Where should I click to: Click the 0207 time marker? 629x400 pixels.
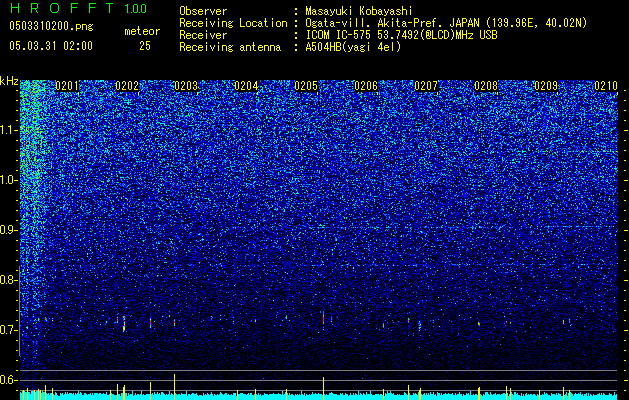click(426, 86)
